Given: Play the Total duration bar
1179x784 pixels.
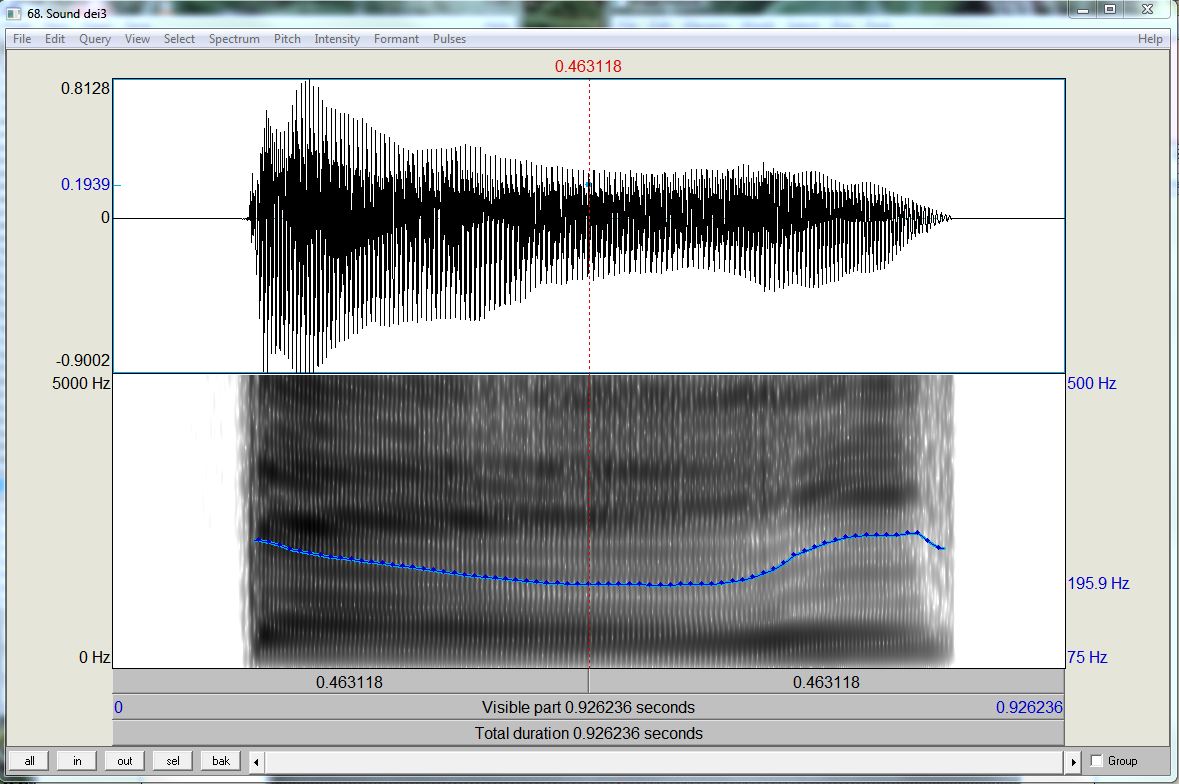Looking at the screenshot, I should (x=589, y=733).
